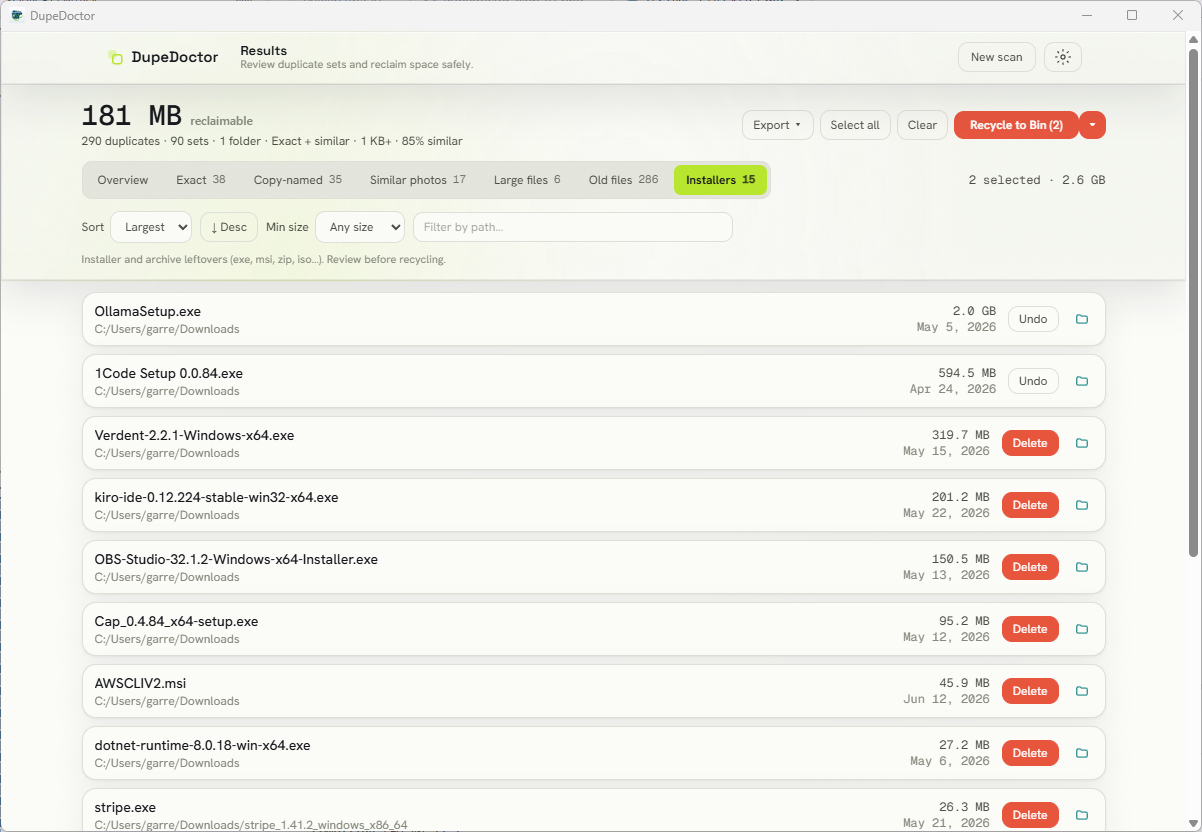The height and width of the screenshot is (832, 1202).
Task: Start a New scan
Action: [x=997, y=57]
